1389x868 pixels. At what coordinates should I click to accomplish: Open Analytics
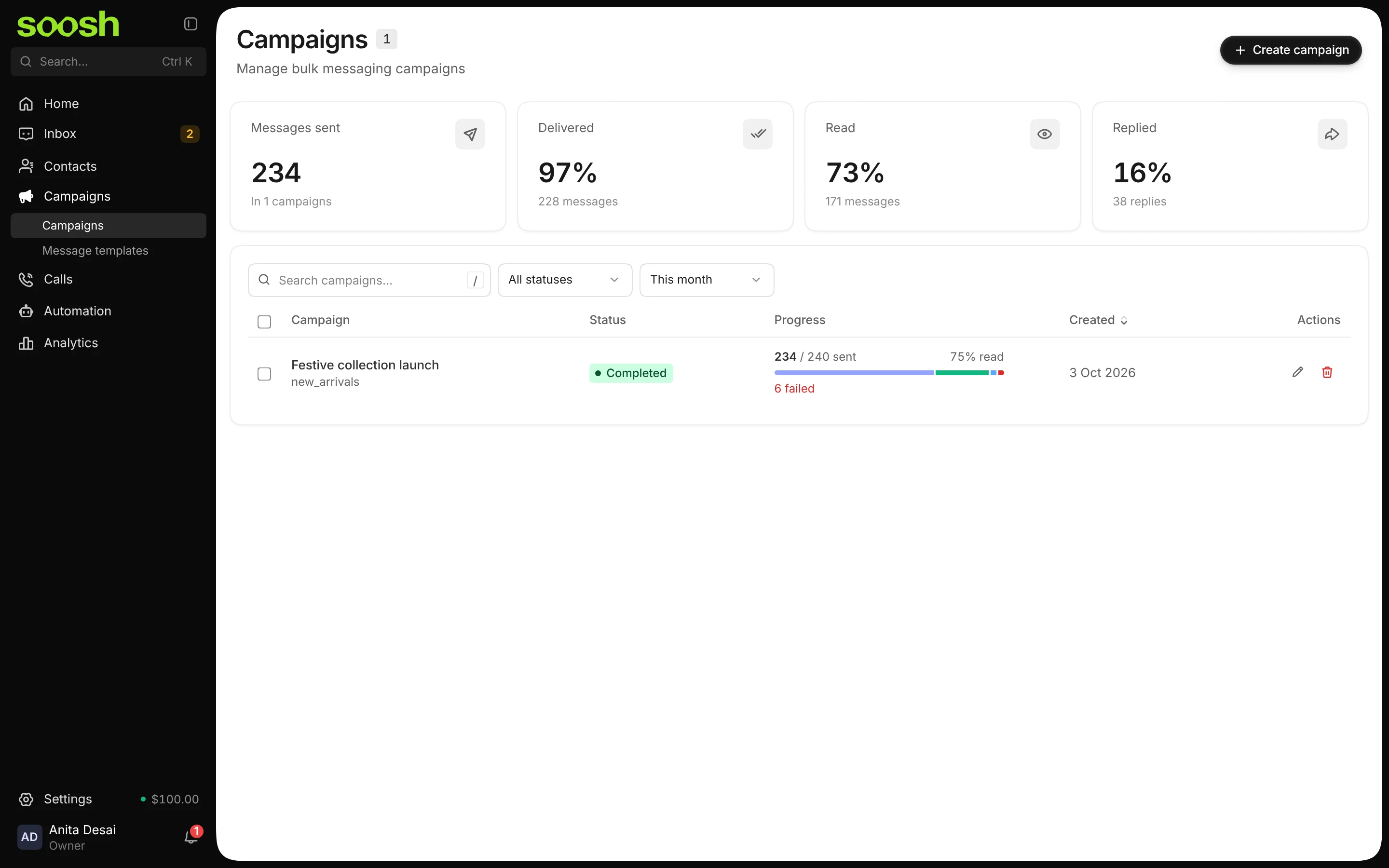click(108, 343)
